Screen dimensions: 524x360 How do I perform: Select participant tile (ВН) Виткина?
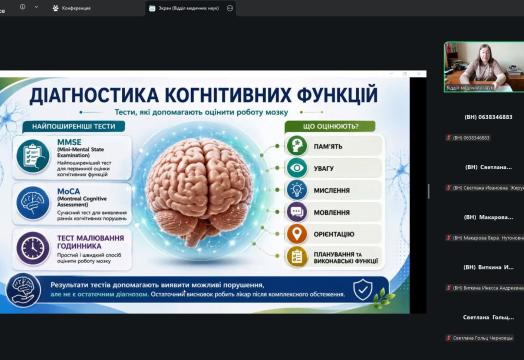tap(488, 267)
